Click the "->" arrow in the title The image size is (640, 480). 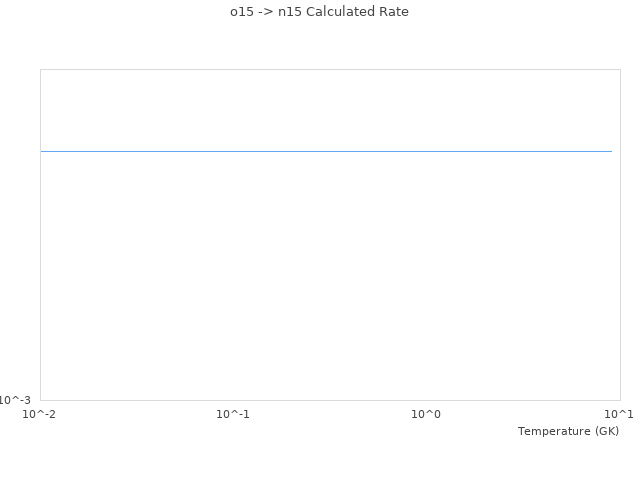(265, 12)
